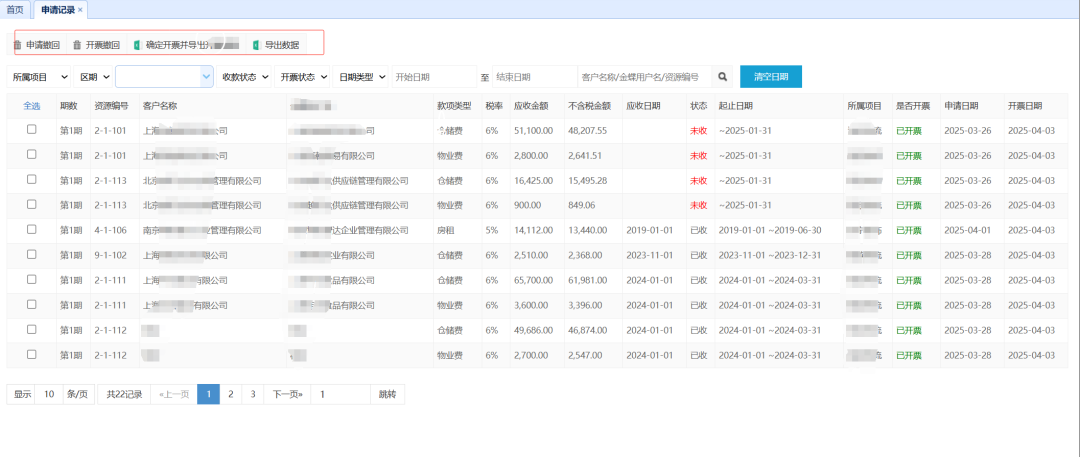Click the 全选 select-all link
Image resolution: width=1080 pixels, height=457 pixels.
[32, 106]
